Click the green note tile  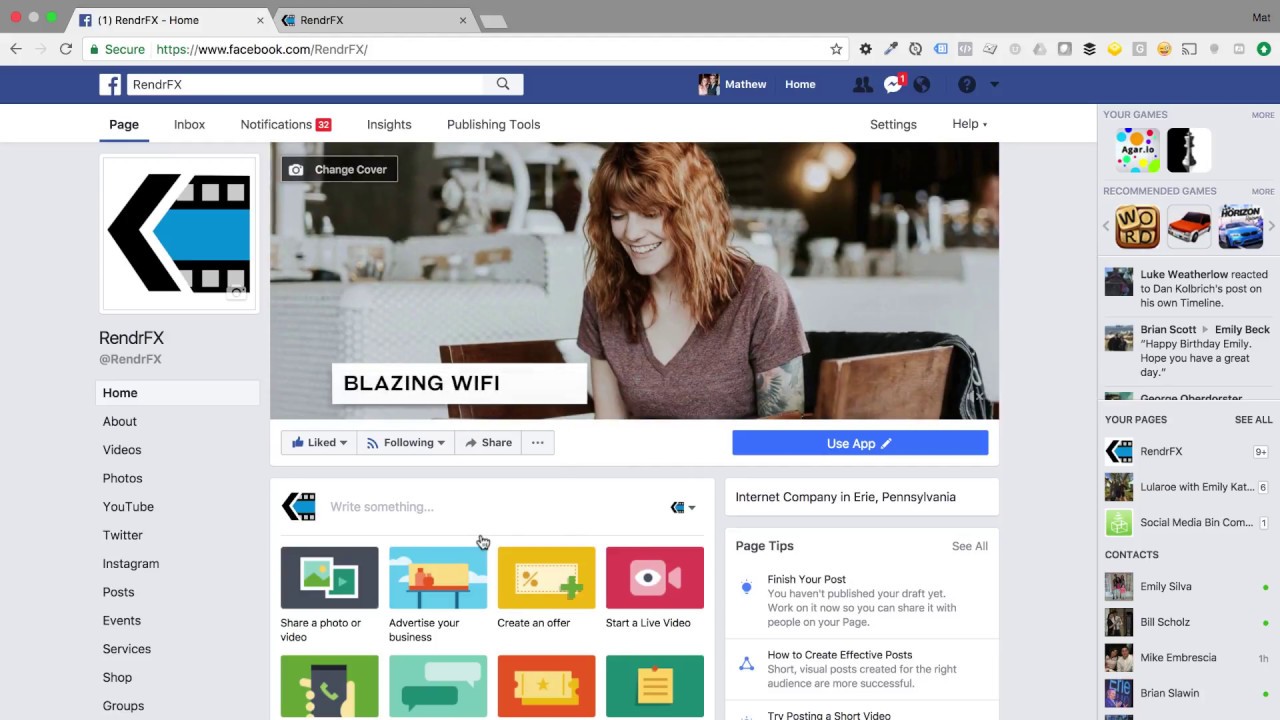(654, 686)
